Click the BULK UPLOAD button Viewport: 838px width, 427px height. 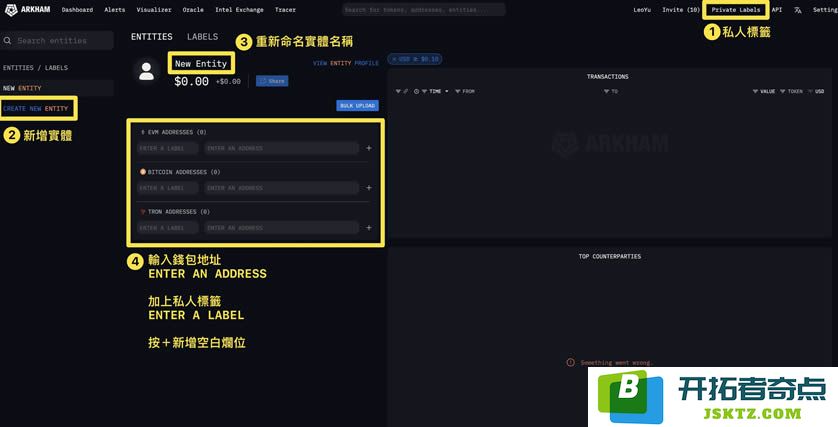(x=358, y=105)
